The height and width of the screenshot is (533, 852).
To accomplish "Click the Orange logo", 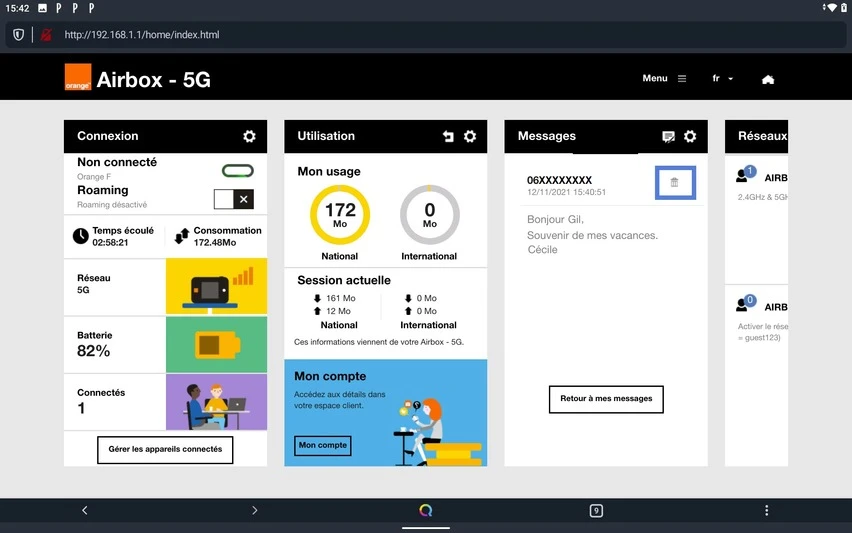I will [x=78, y=77].
